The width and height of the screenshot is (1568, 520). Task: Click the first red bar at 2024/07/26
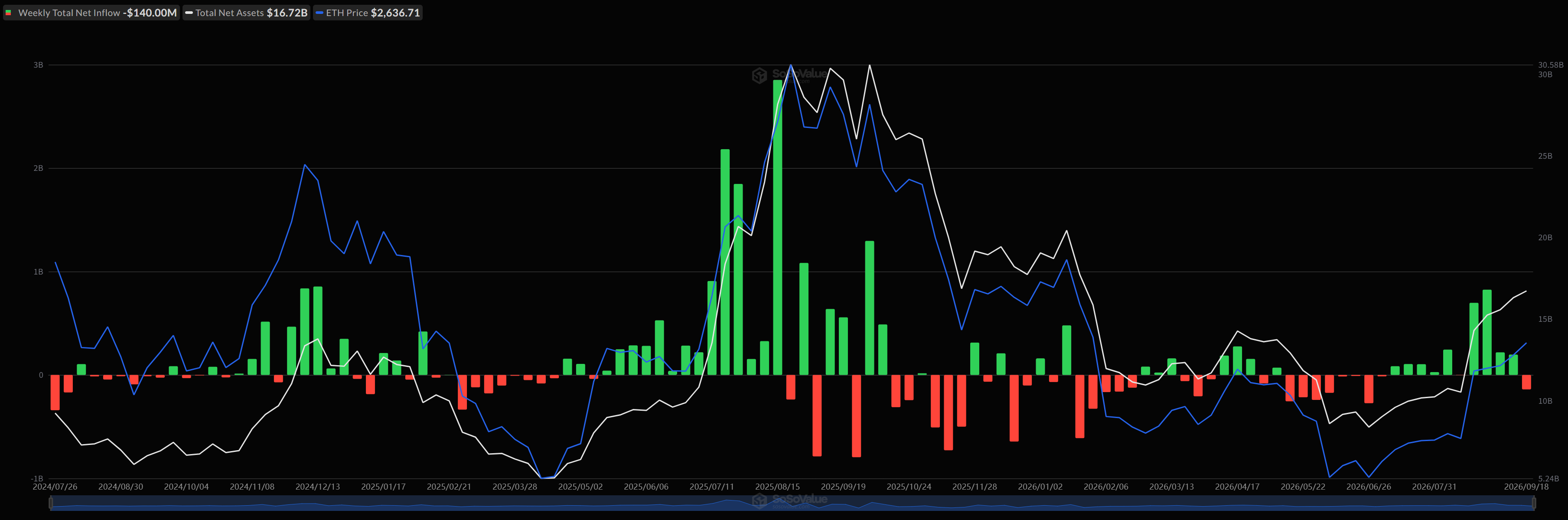[55, 392]
